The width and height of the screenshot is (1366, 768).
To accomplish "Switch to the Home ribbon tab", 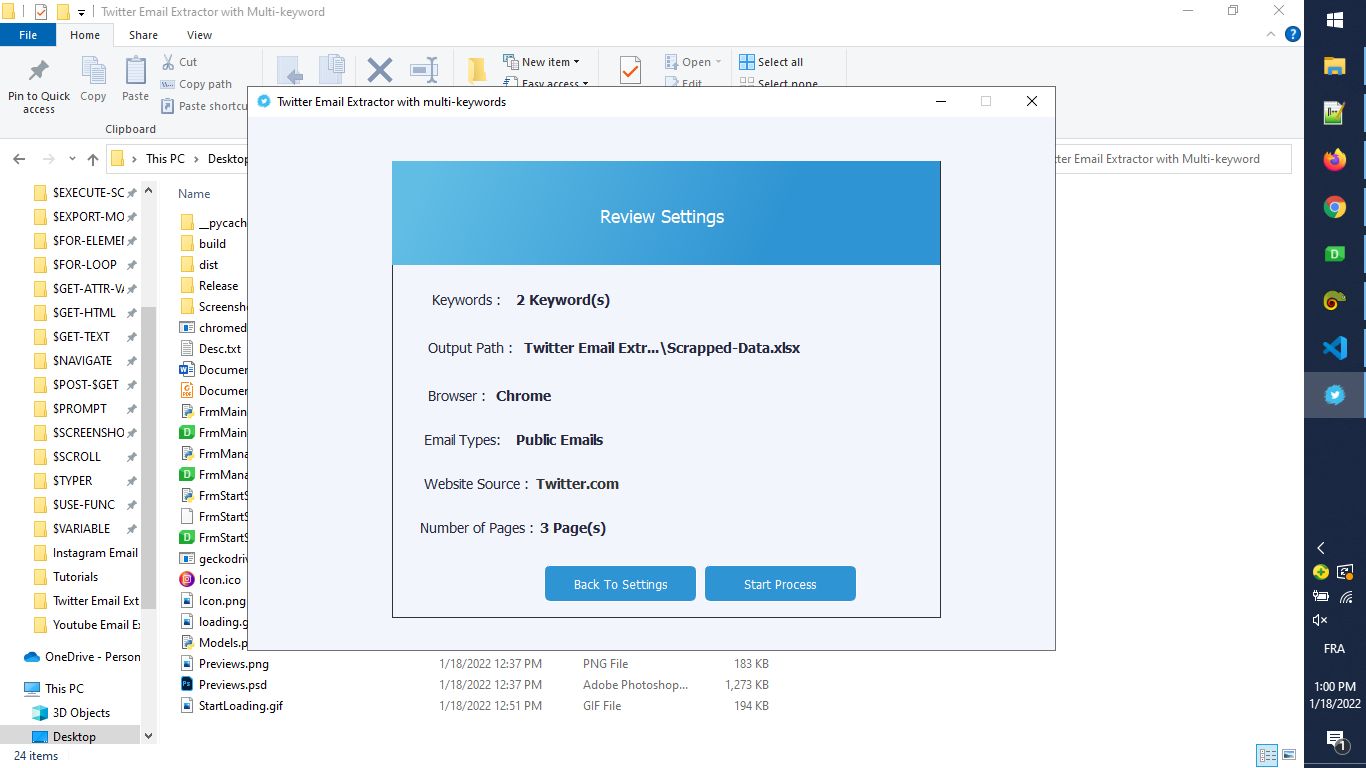I will (85, 35).
